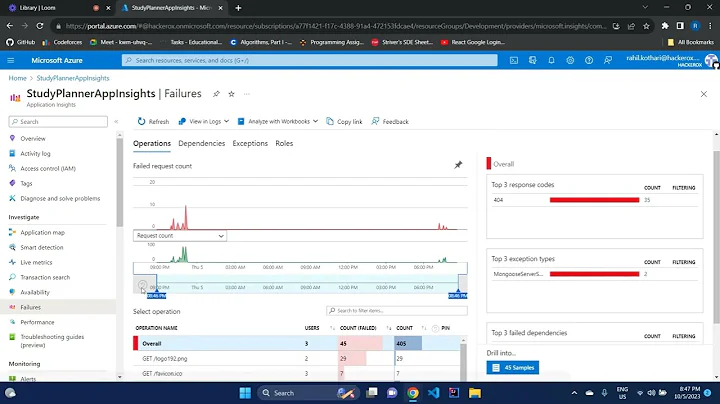Screen dimensions: 720x404
Task: Reload the page with browser refresh button
Action: (40, 26)
